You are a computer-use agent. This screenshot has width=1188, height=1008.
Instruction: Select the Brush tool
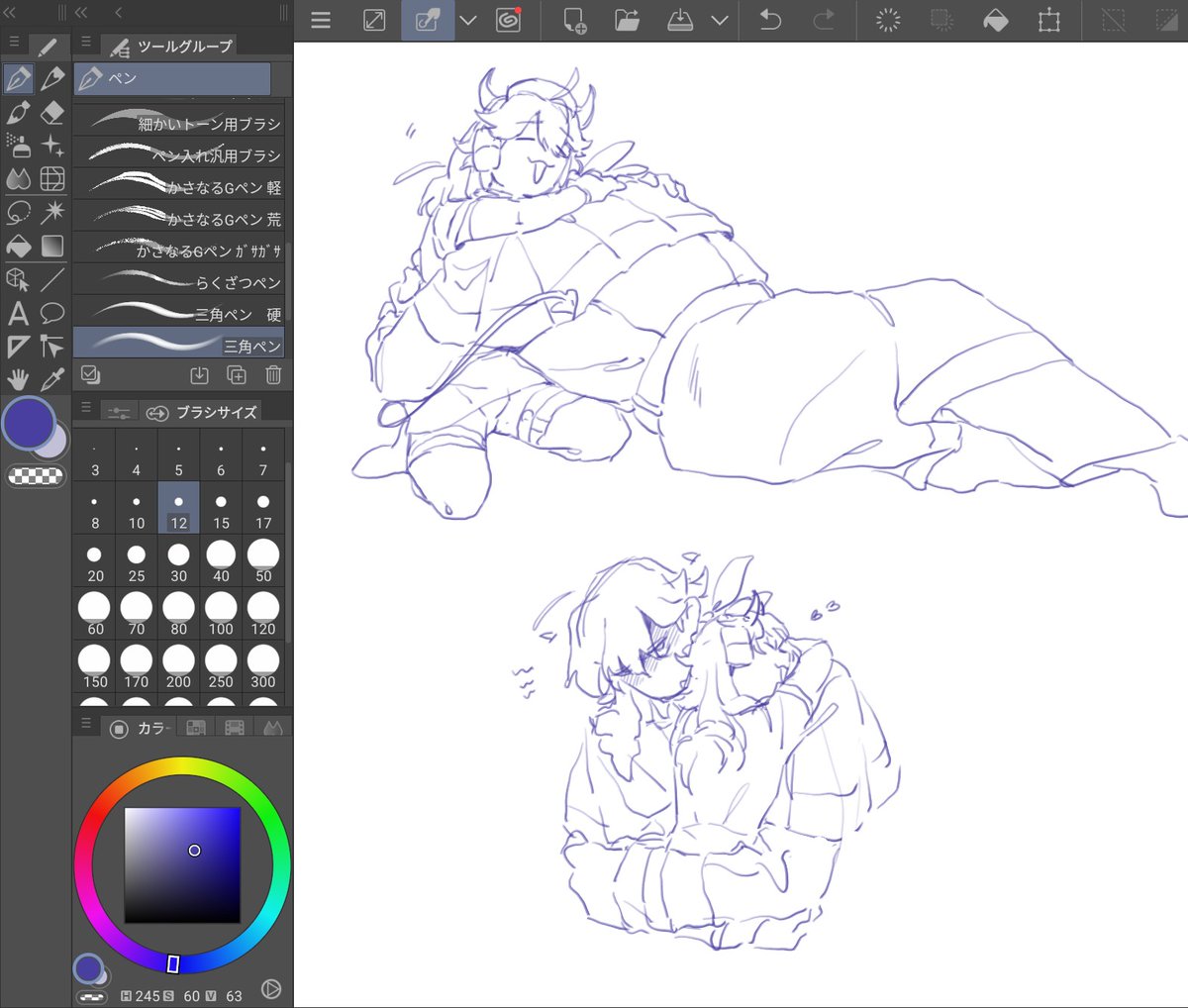point(18,113)
